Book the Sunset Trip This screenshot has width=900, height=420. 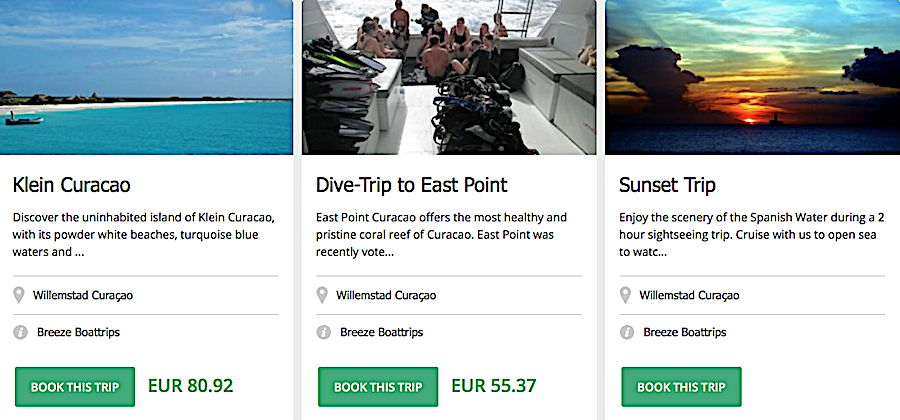681,386
